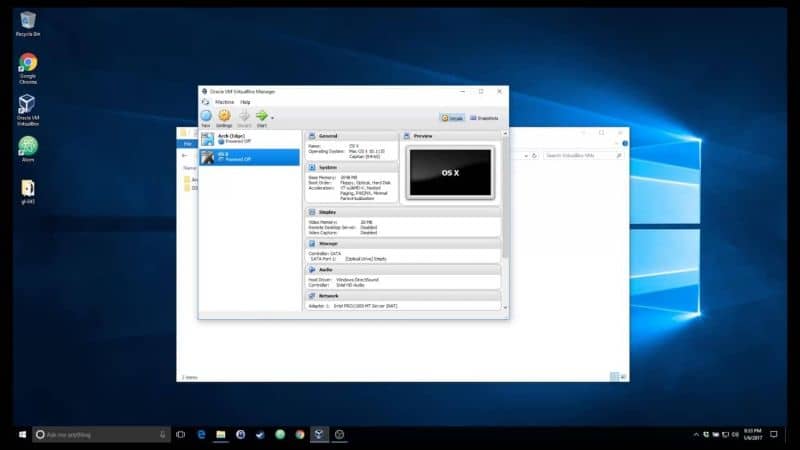
Task: Click the Network section icon
Action: point(312,296)
